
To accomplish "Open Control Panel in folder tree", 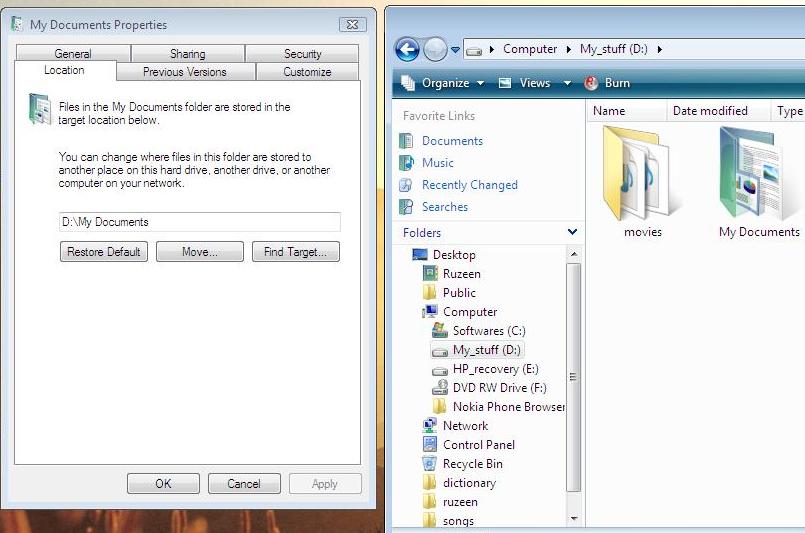I will 478,445.
